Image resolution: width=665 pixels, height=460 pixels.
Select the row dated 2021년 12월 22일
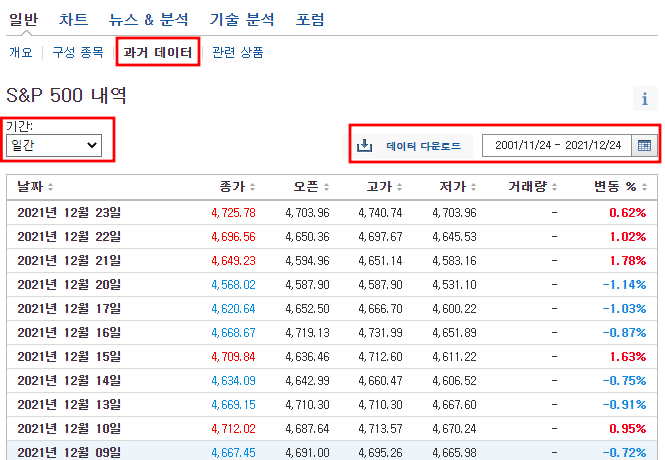(x=332, y=237)
